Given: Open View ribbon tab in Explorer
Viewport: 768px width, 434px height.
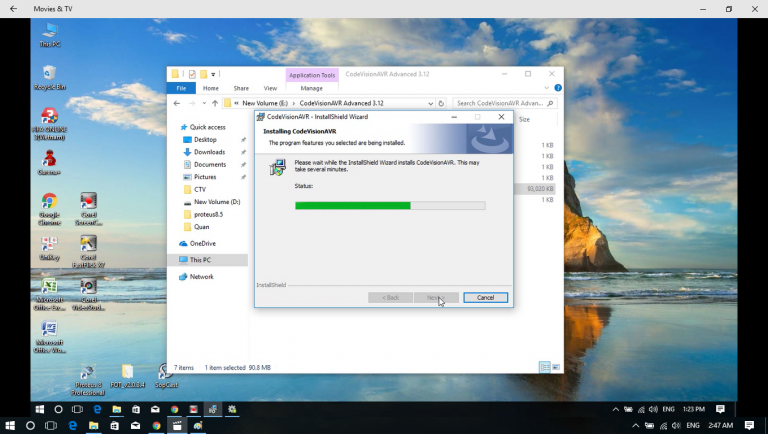Looking at the screenshot, I should tap(270, 88).
